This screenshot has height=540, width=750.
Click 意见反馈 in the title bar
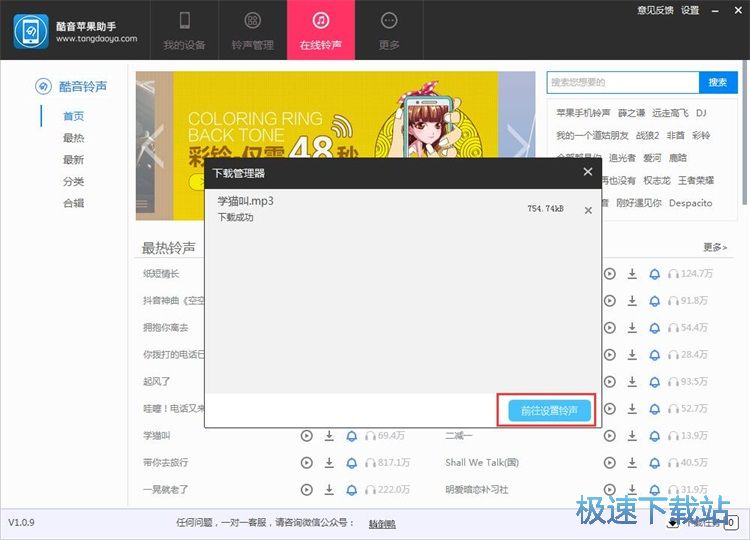(655, 10)
